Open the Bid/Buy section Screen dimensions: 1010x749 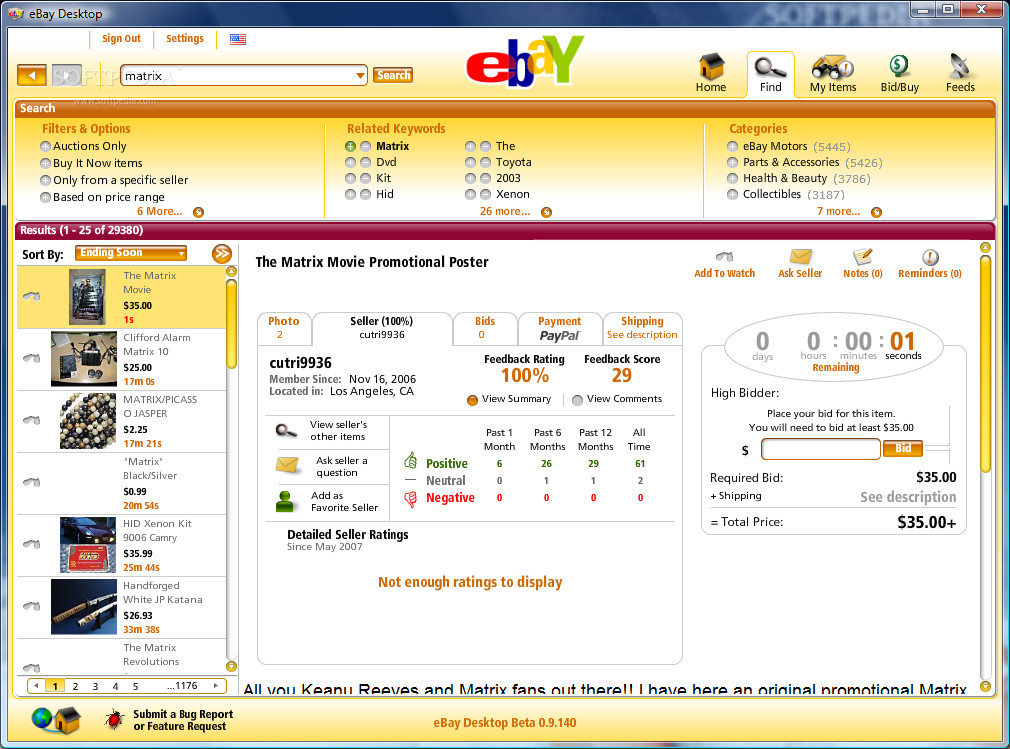[899, 73]
